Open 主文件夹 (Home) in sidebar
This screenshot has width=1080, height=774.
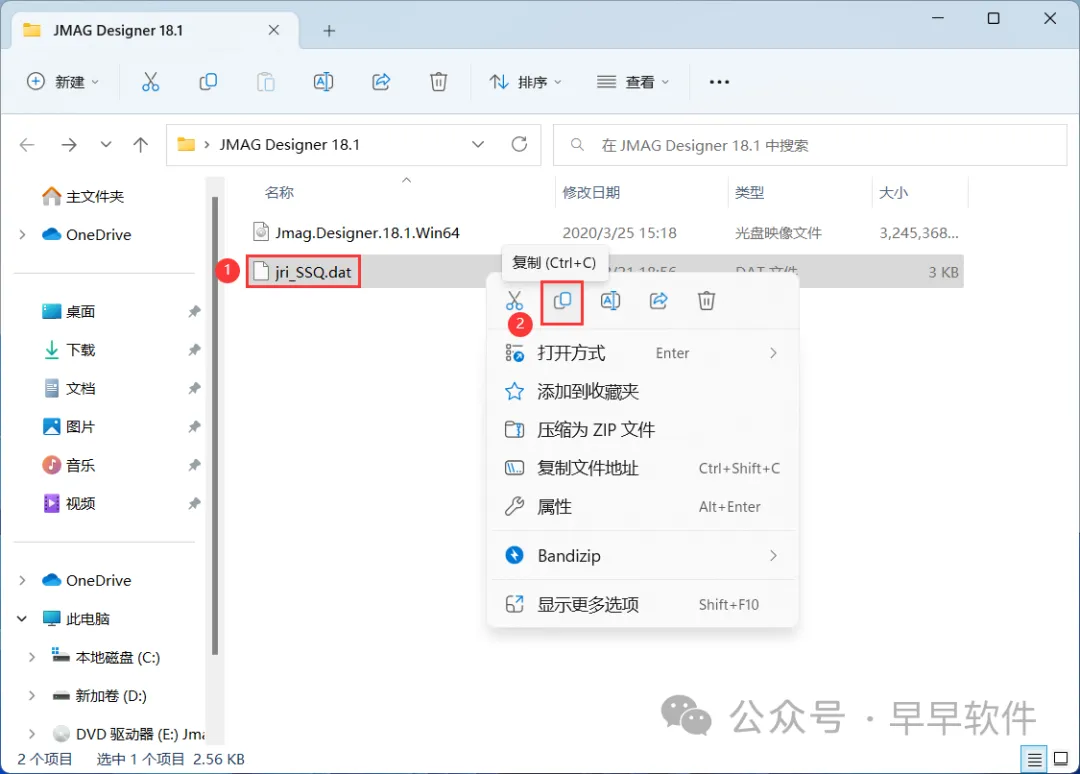[x=83, y=196]
